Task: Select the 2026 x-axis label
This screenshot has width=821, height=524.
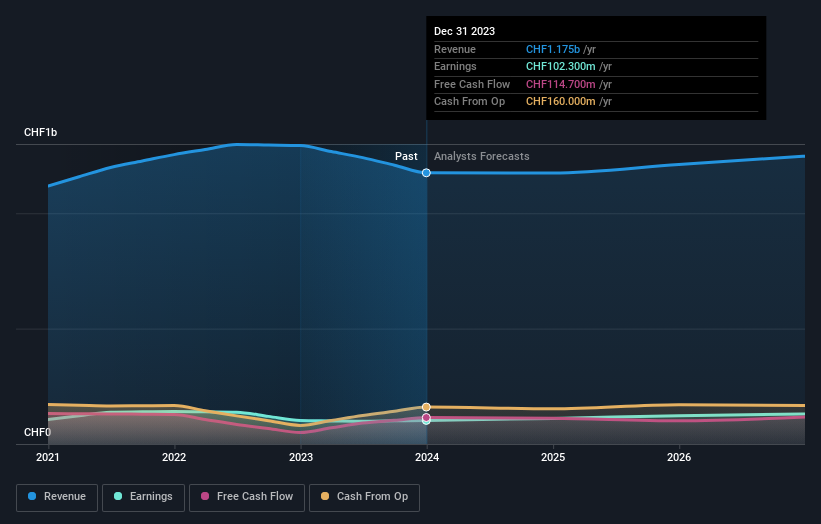Action: (679, 457)
